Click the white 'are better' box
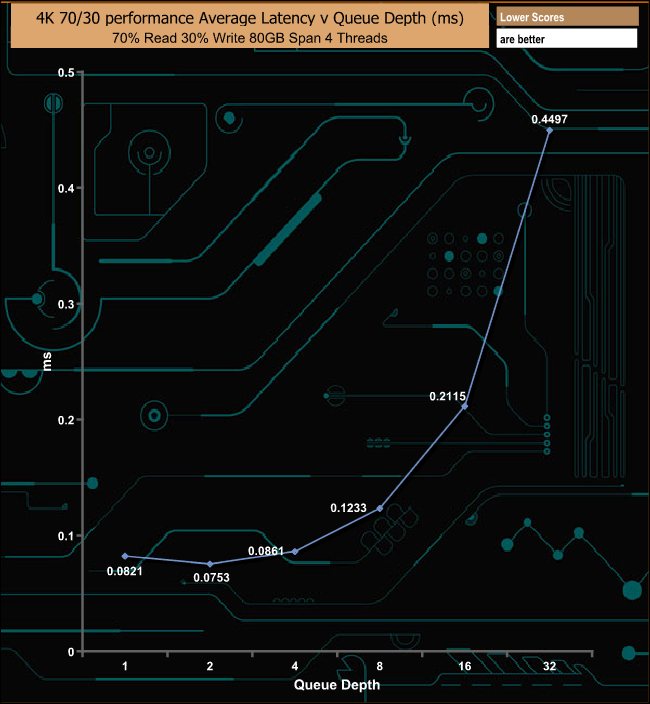Screen dimensions: 650x704 [566, 39]
